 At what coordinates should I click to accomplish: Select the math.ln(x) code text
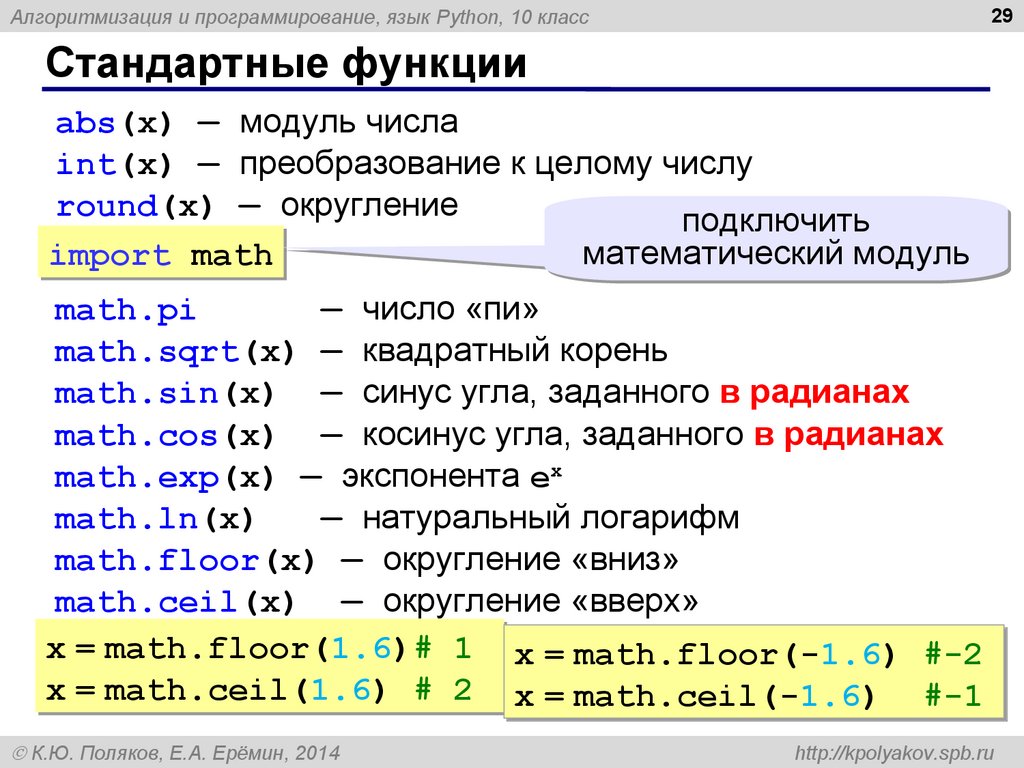point(153,520)
